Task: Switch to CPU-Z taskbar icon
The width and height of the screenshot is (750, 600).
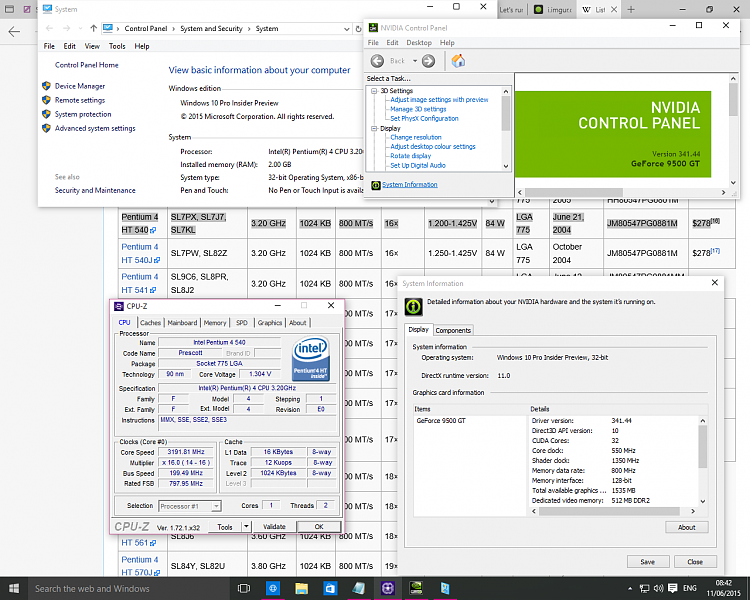Action: coord(387,589)
